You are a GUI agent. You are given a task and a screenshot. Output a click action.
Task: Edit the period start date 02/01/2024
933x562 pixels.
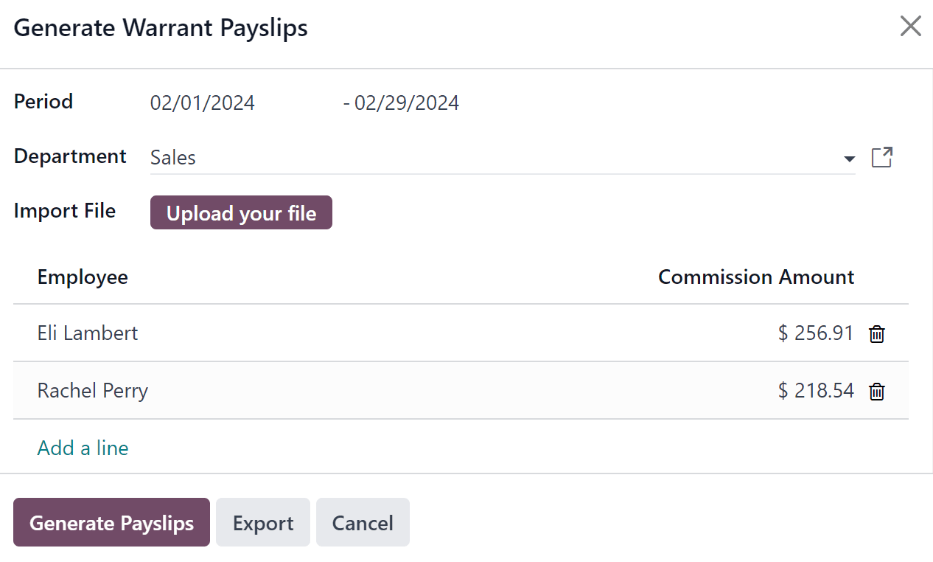tap(203, 103)
